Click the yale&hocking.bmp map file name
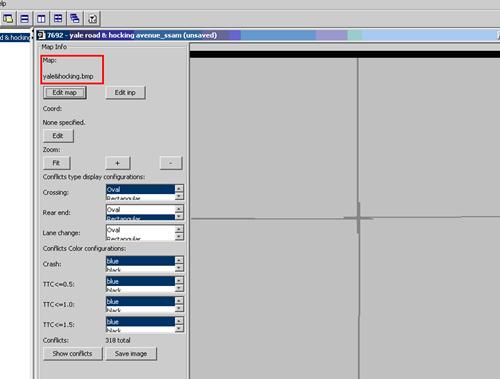Viewport: 500px width, 379px height. pyautogui.click(x=68, y=76)
